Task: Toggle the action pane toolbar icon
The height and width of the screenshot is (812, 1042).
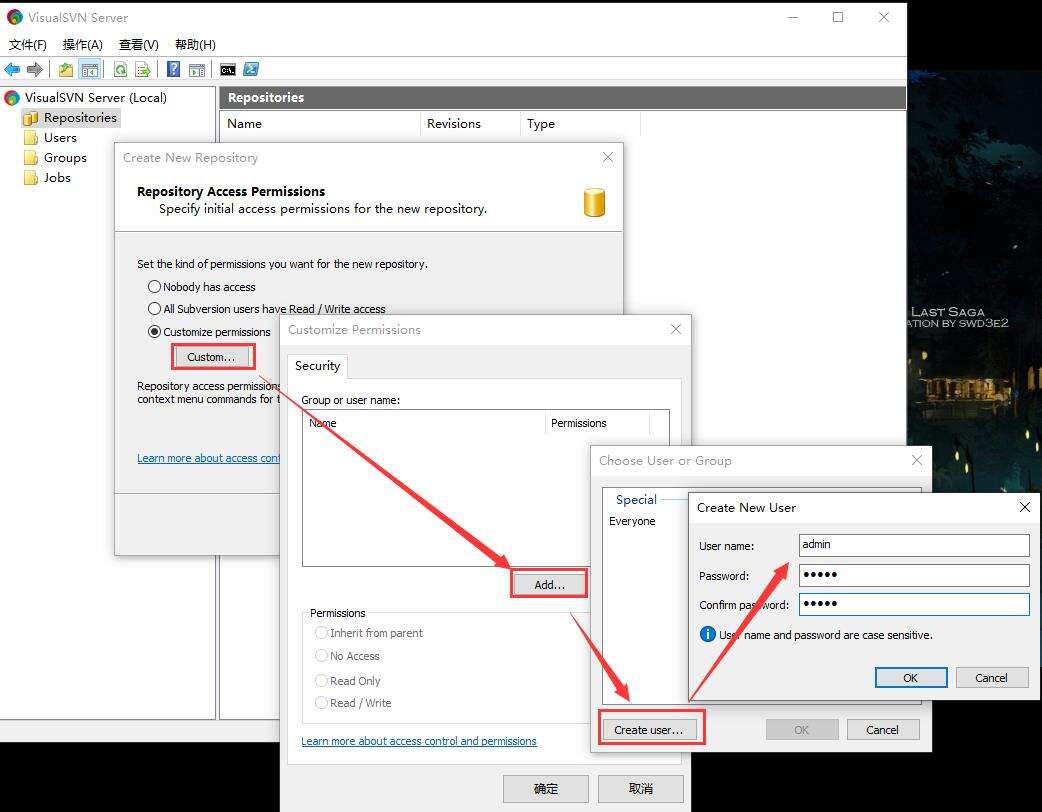Action: point(197,69)
